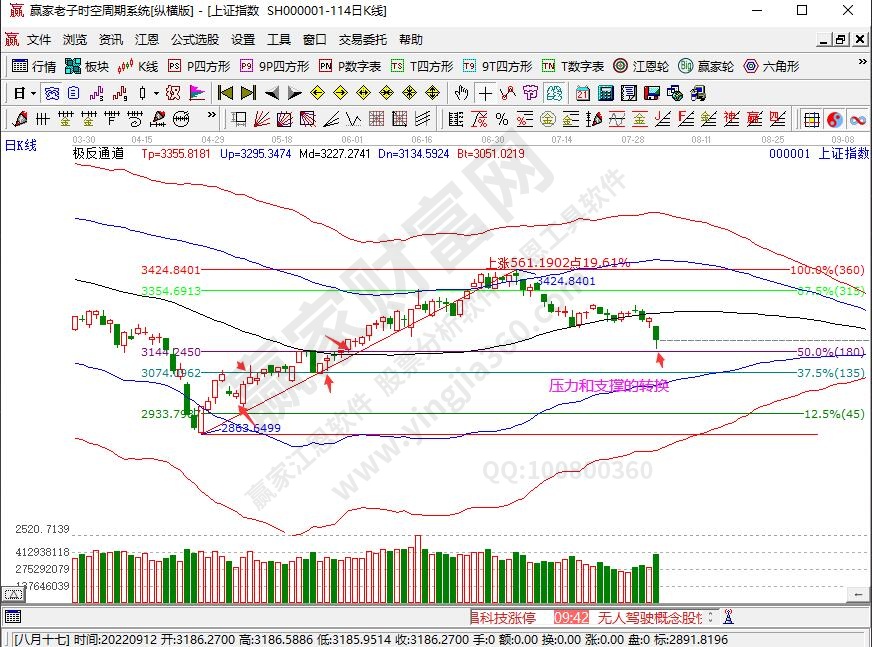This screenshot has height=647, width=872.
Task: Expand the 日 period dropdown arrow
Action: point(32,93)
